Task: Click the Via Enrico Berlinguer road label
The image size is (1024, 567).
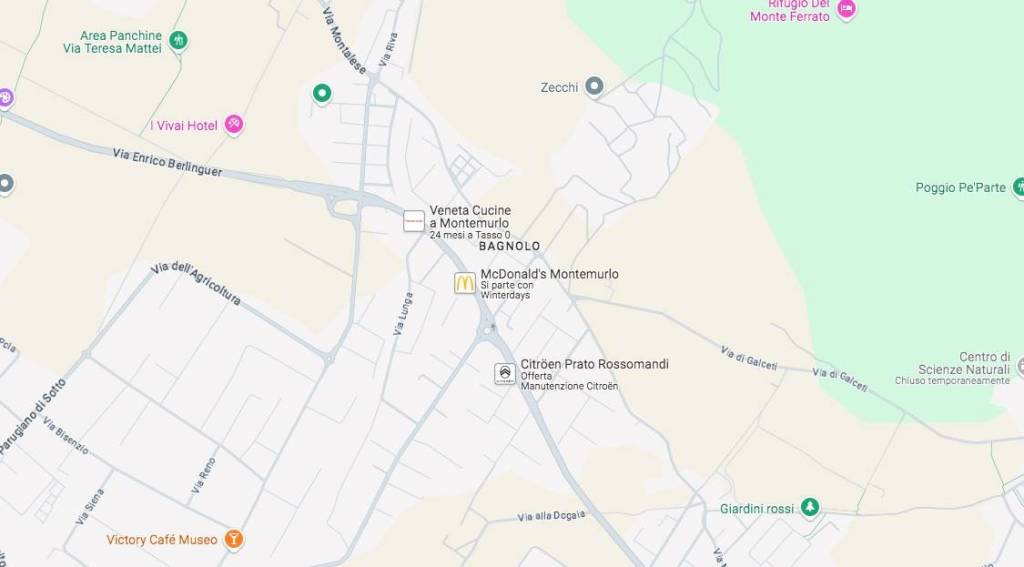Action: pos(167,163)
